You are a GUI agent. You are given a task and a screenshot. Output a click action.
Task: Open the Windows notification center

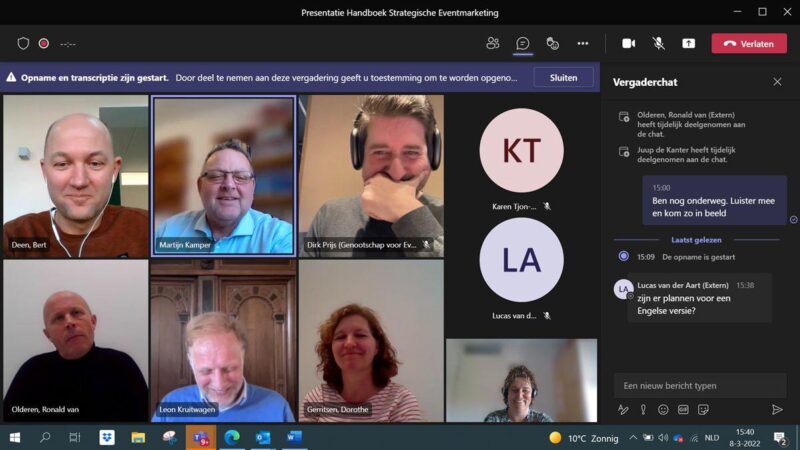tap(780, 438)
